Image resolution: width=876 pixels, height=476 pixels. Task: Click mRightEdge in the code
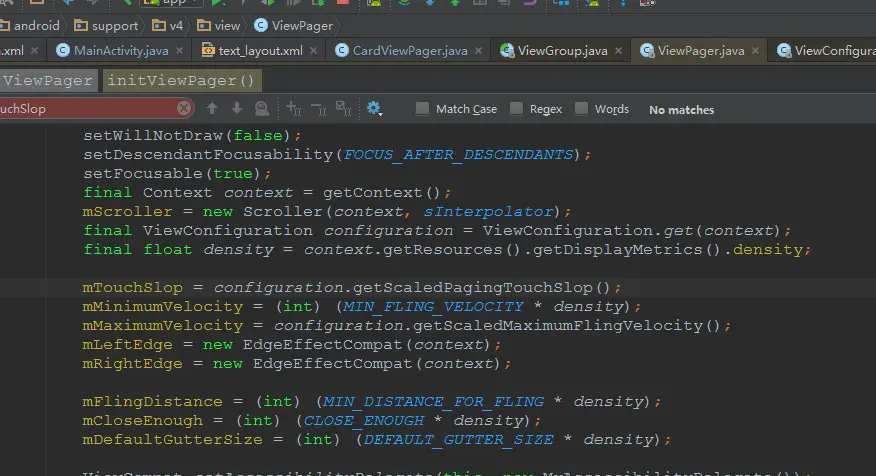point(132,364)
